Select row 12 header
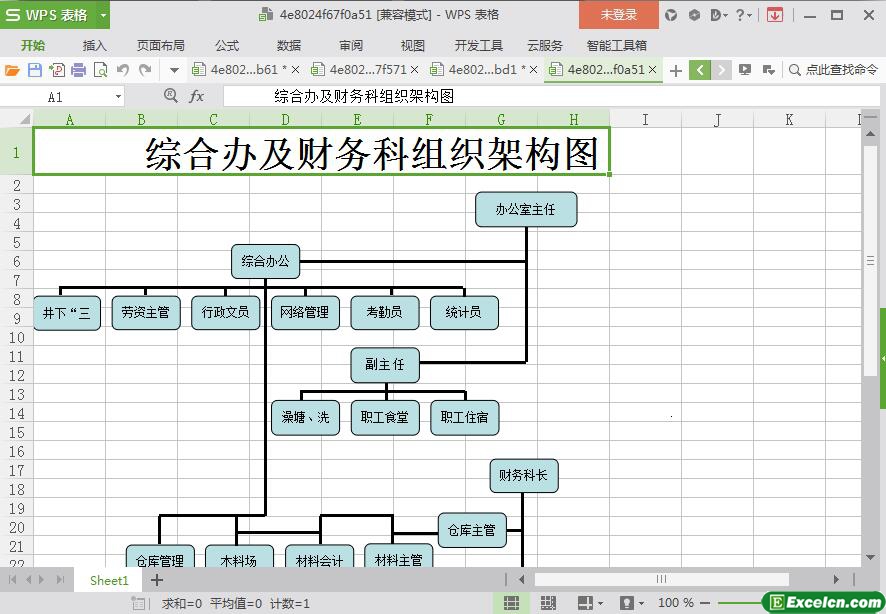886x614 pixels. (16, 376)
